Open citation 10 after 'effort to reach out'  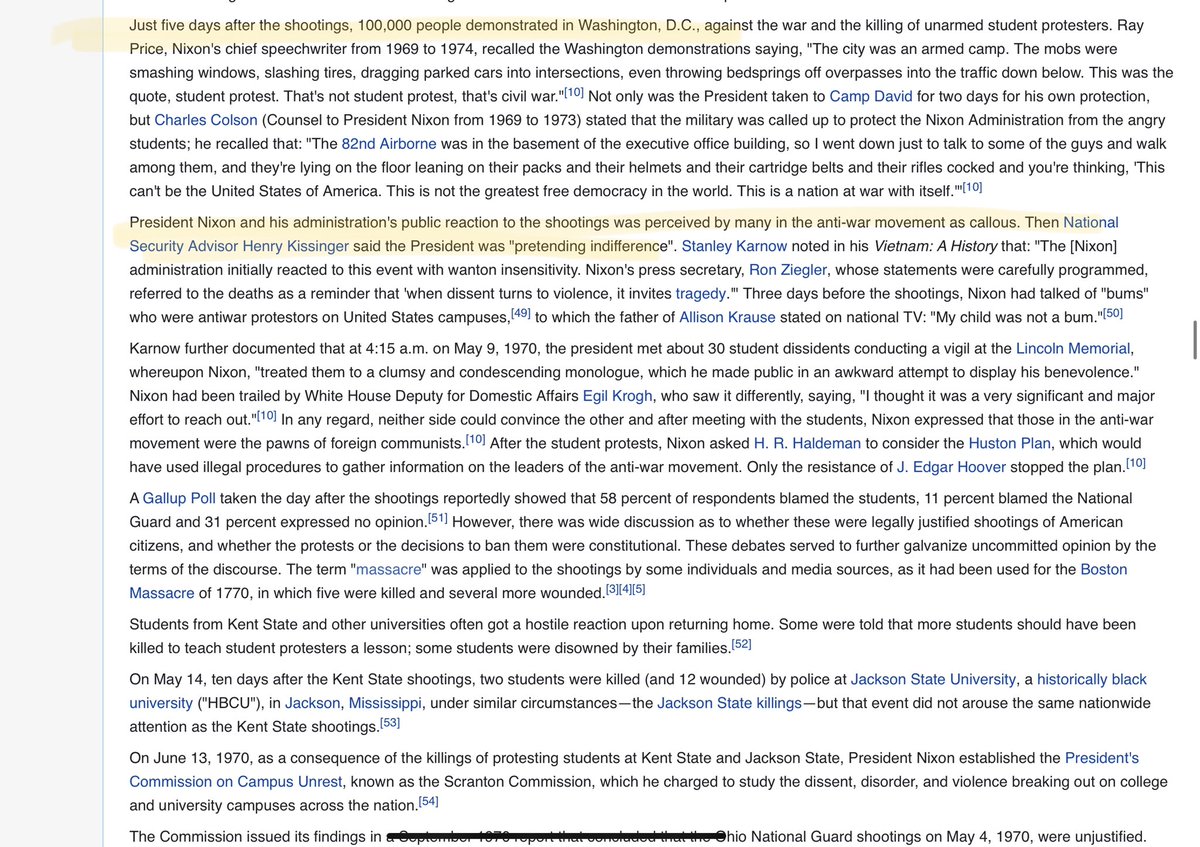(267, 414)
